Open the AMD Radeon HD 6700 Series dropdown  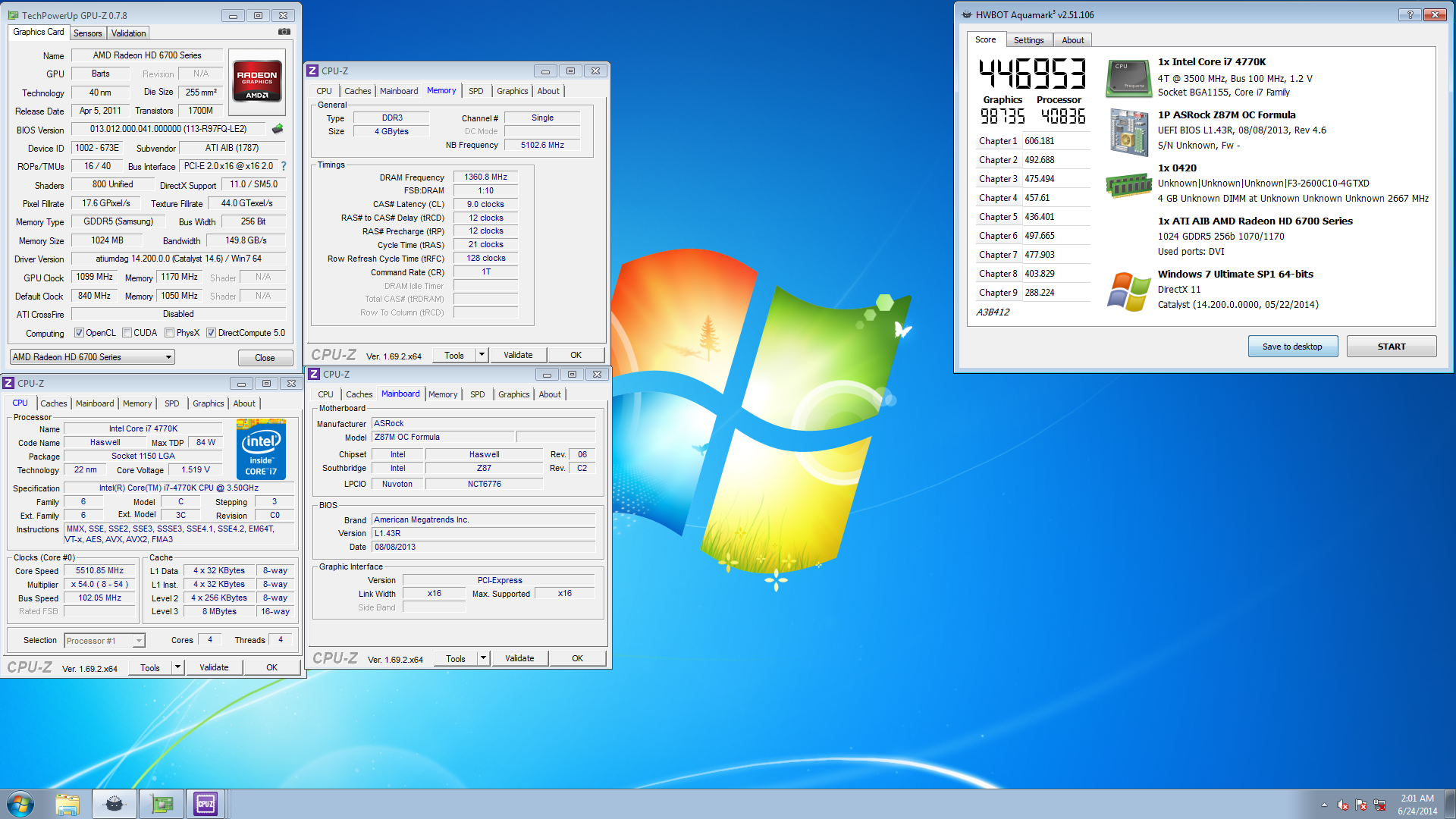click(x=93, y=357)
